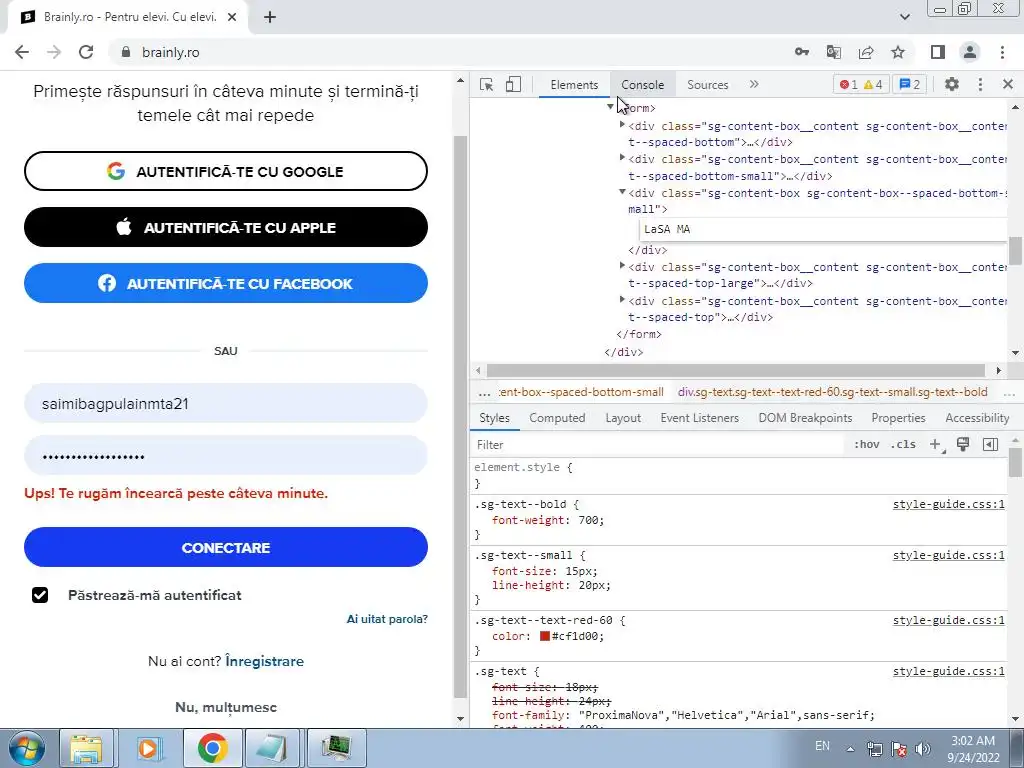Viewport: 1024px width, 768px height.
Task: Click the paintbrush rendering emulation icon
Action: [963, 445]
